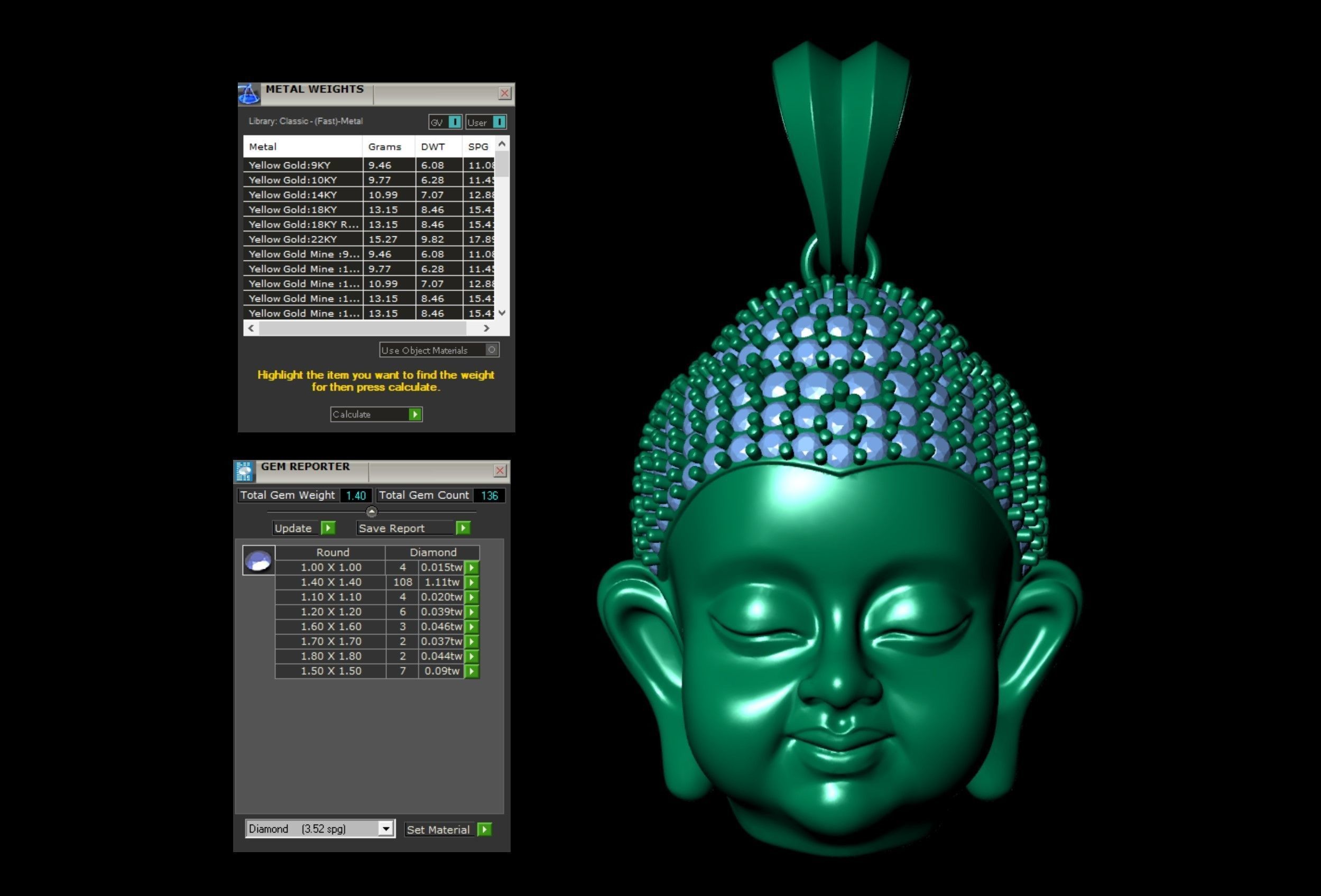This screenshot has width=1321, height=896.
Task: Click the 108 gem count cell
Action: pos(402,582)
